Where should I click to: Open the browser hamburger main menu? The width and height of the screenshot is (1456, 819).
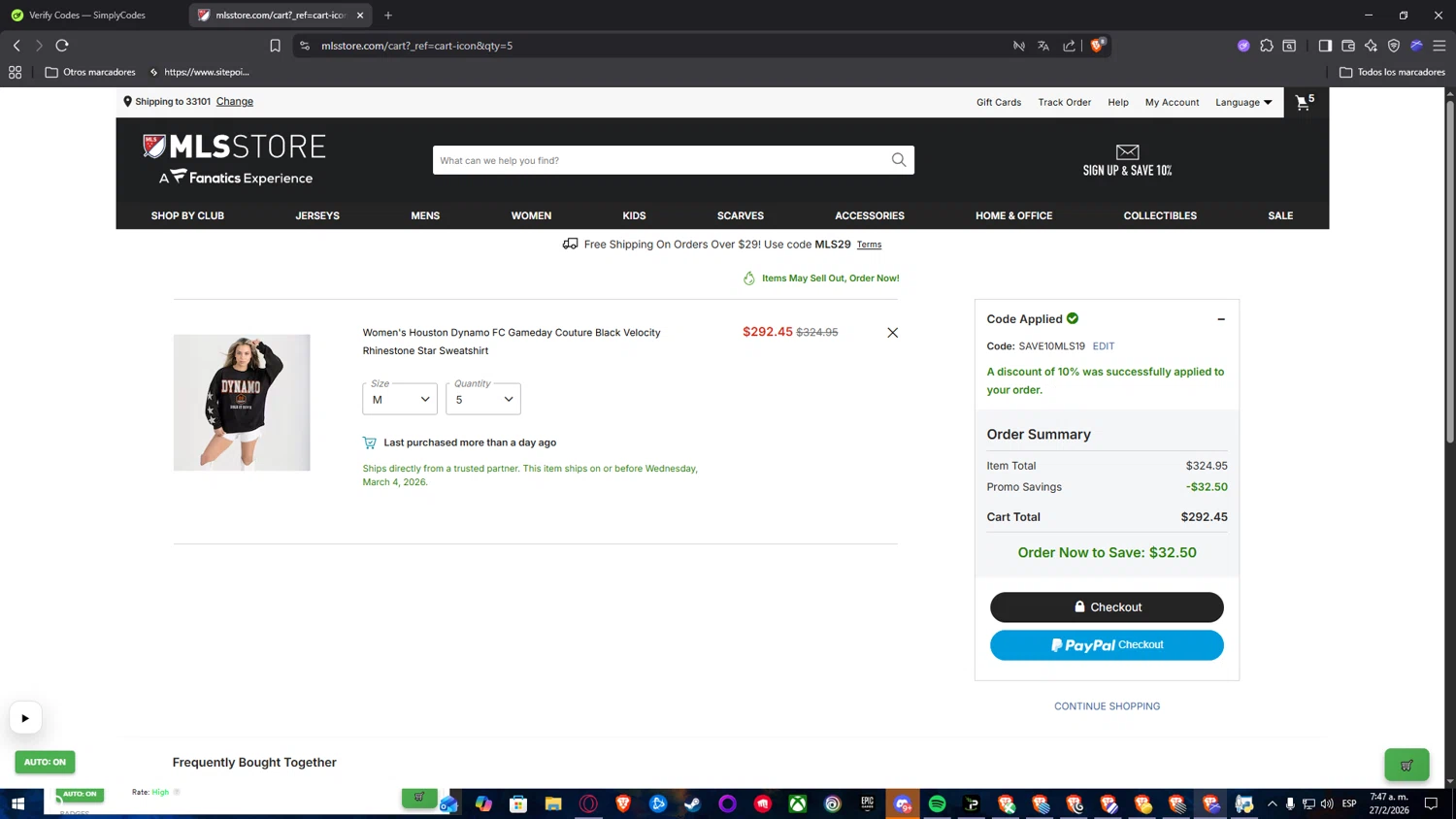[1439, 46]
